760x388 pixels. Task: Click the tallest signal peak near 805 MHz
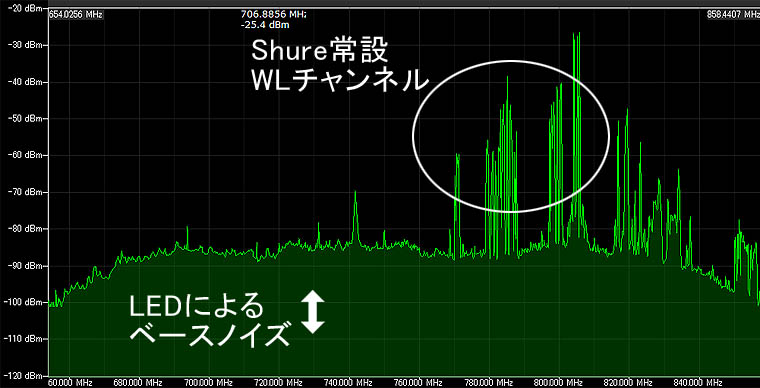[576, 35]
